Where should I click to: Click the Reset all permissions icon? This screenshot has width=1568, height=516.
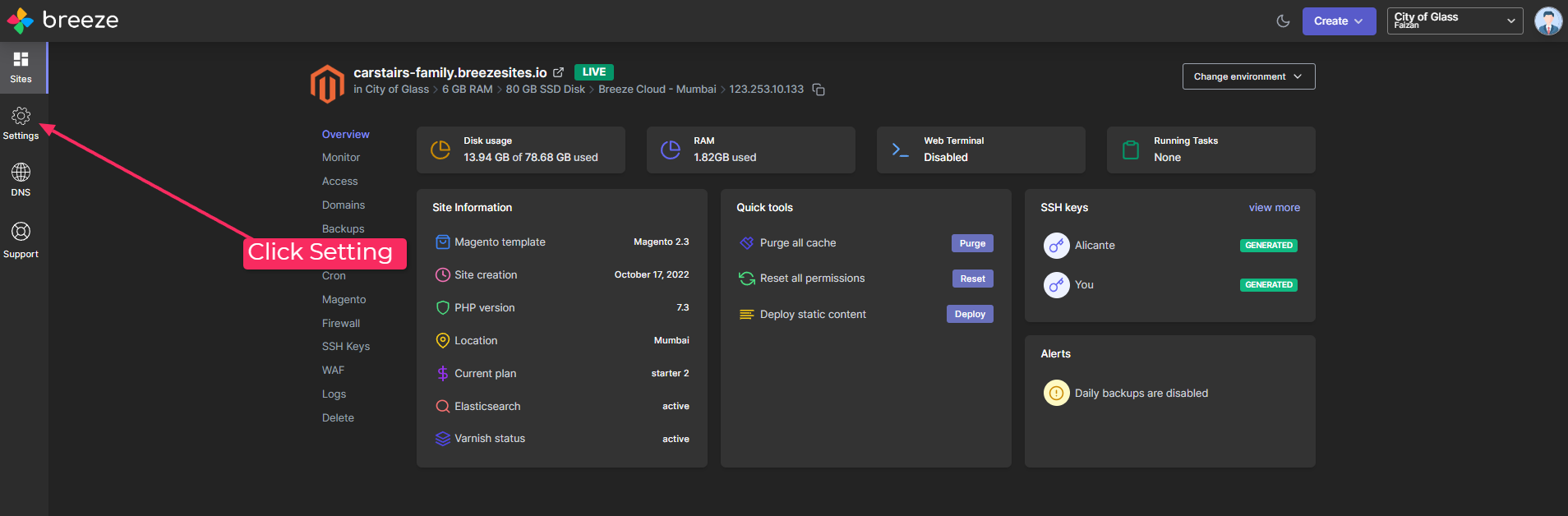coord(747,279)
